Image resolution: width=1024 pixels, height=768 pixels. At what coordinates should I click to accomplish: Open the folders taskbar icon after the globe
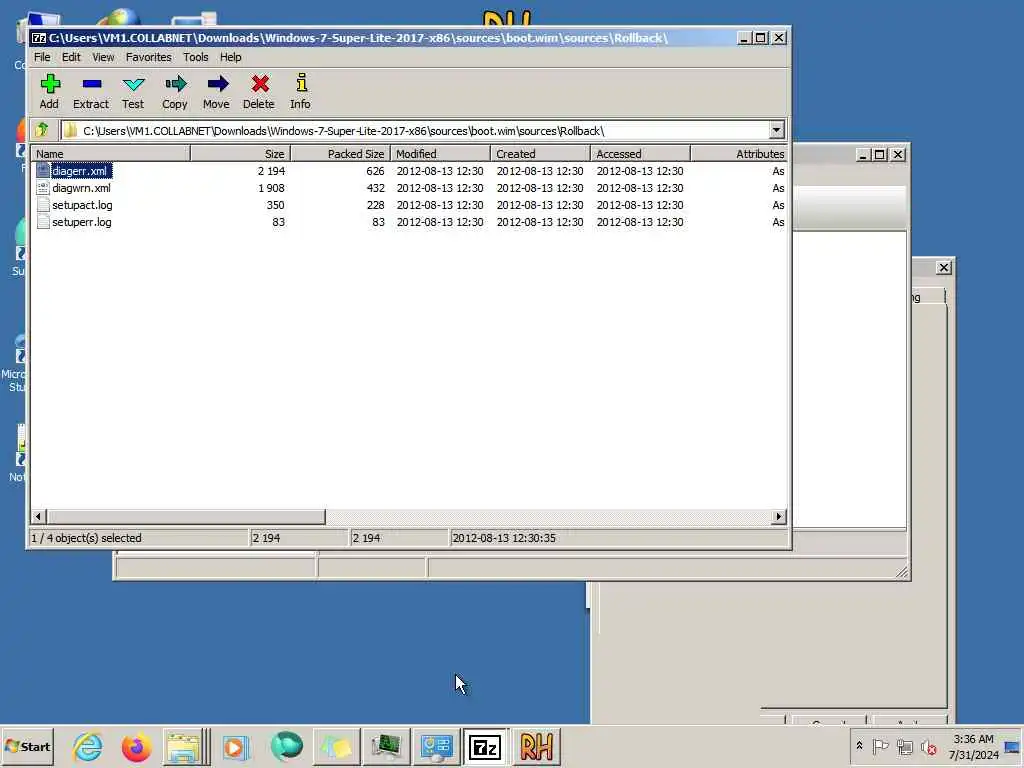[336, 746]
